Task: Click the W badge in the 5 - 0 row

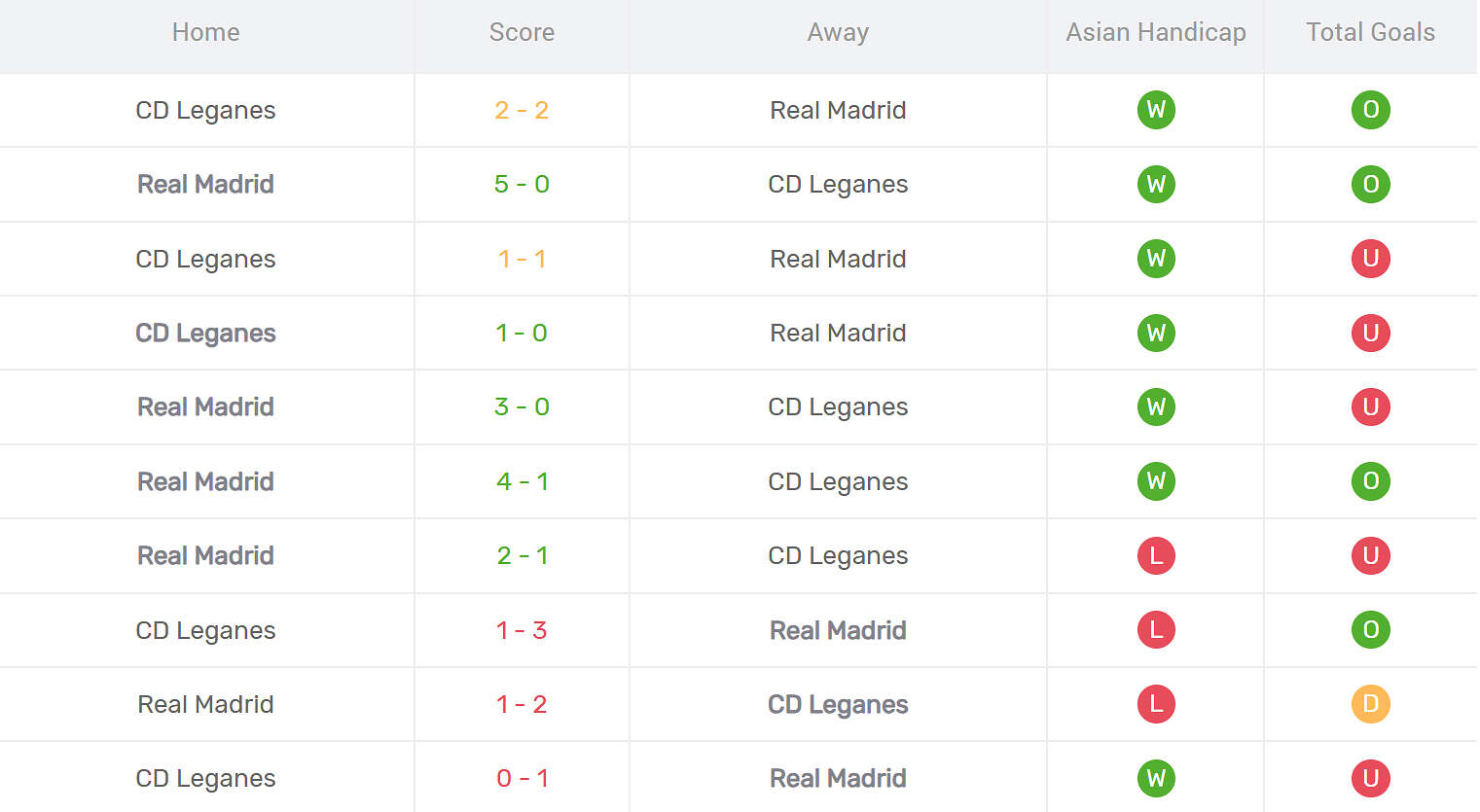Action: 1156,184
